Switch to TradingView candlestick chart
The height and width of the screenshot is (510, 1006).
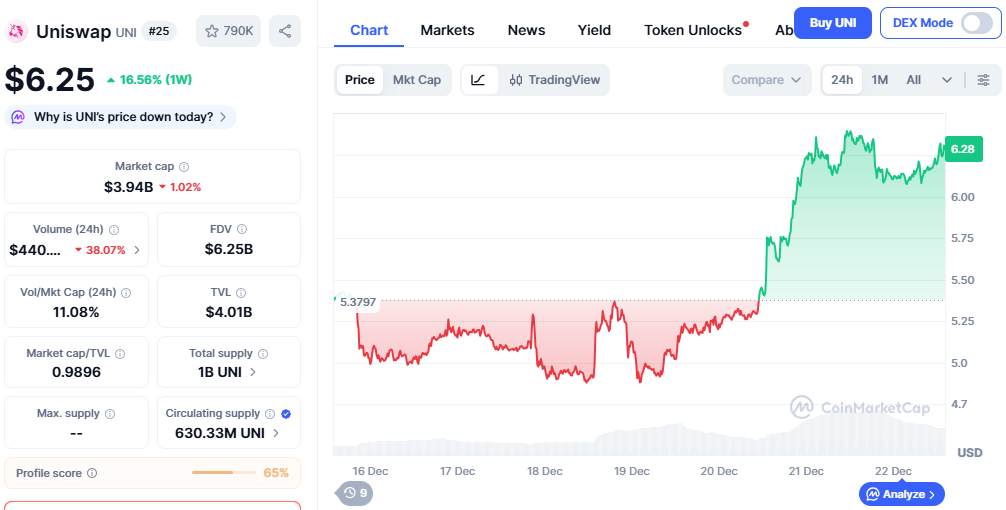coord(554,80)
